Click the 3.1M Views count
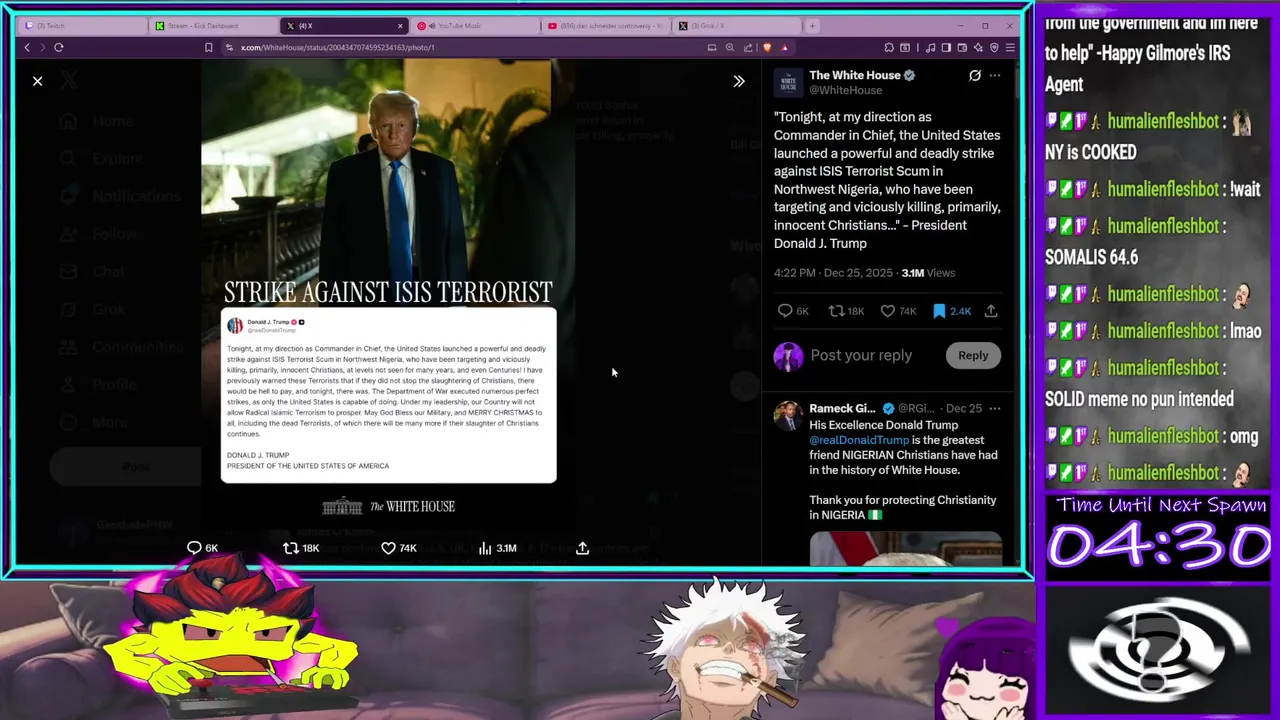 point(928,273)
